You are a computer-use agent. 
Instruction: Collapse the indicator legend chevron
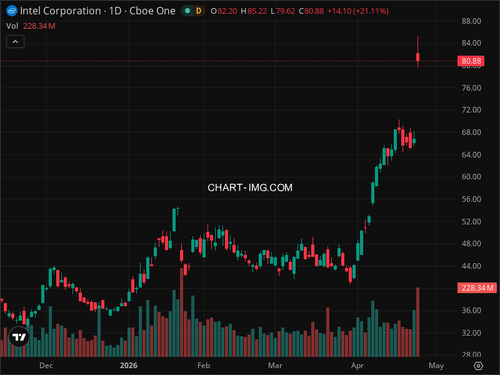15,42
